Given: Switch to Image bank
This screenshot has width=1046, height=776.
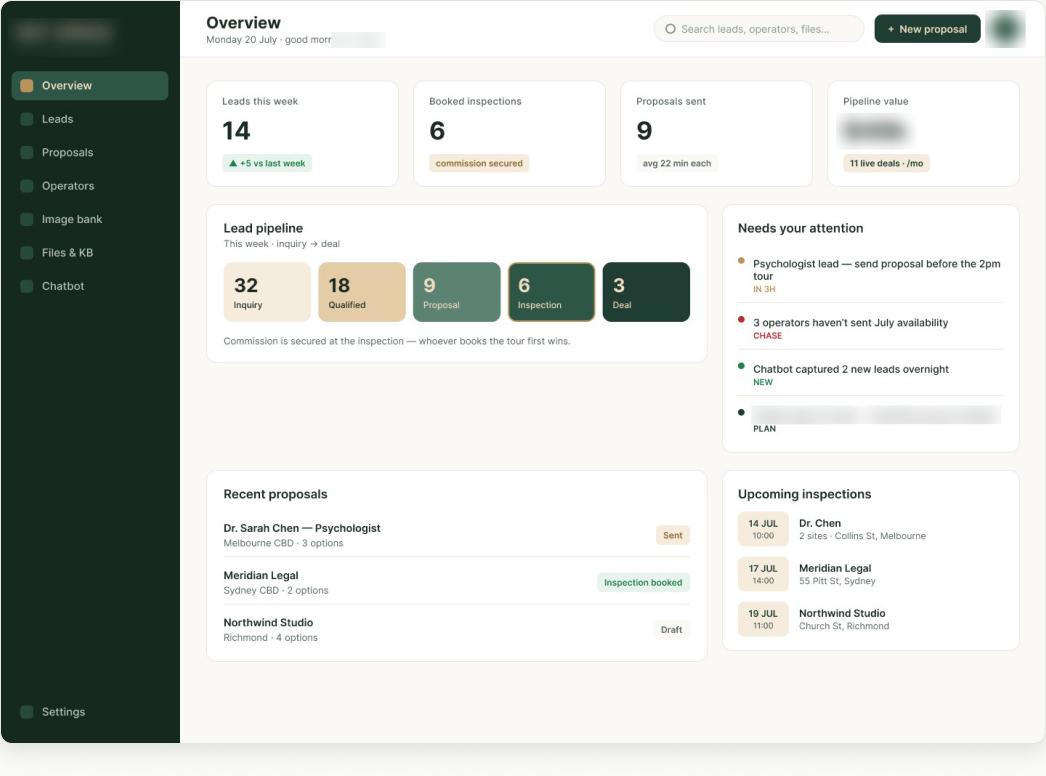Looking at the screenshot, I should point(90,219).
